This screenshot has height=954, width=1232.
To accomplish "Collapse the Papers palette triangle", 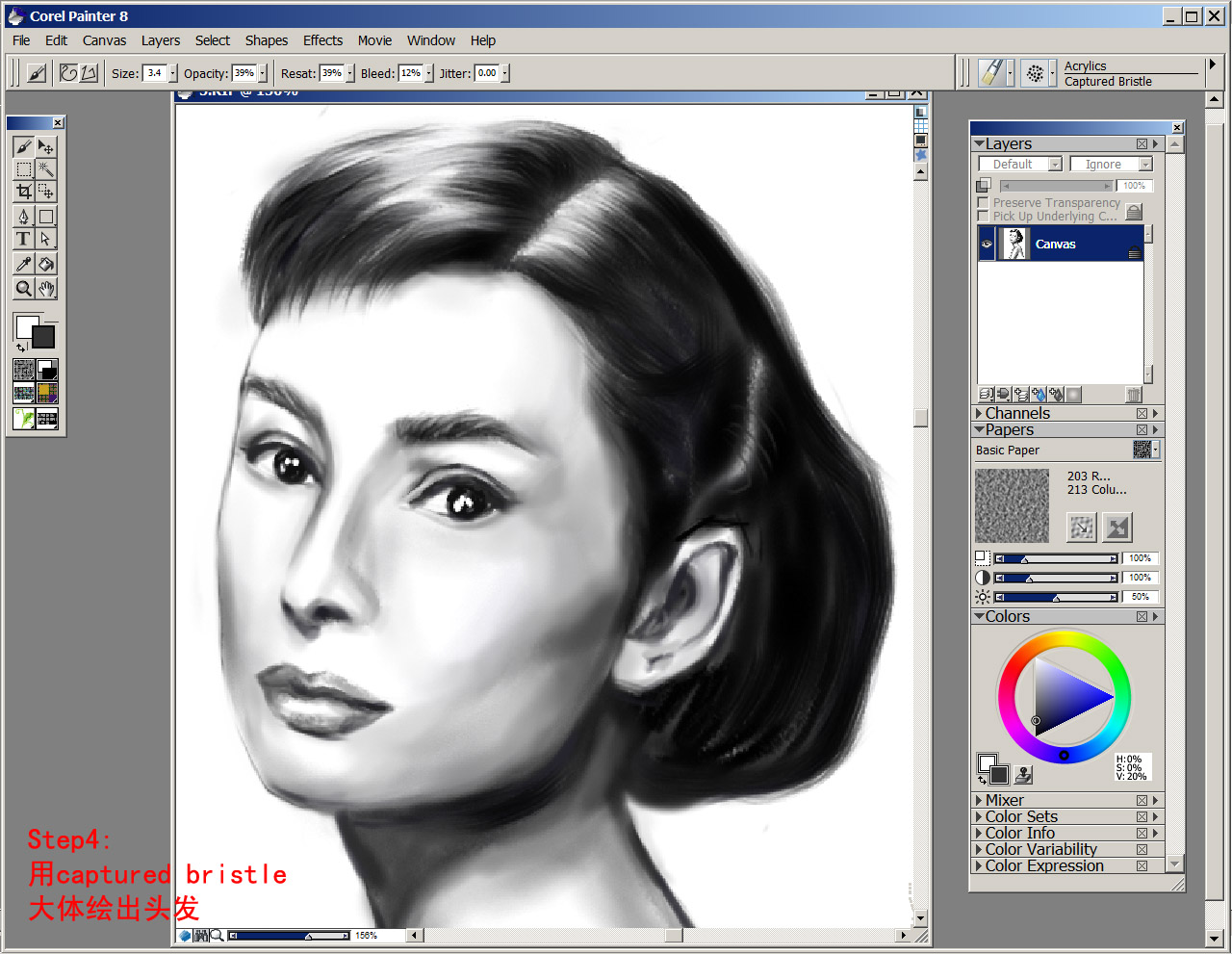I will click(x=979, y=429).
